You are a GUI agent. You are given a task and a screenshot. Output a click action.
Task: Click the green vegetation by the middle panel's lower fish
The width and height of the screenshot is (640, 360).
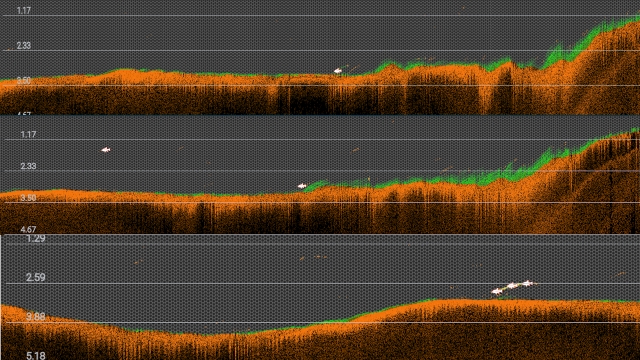coord(316,186)
